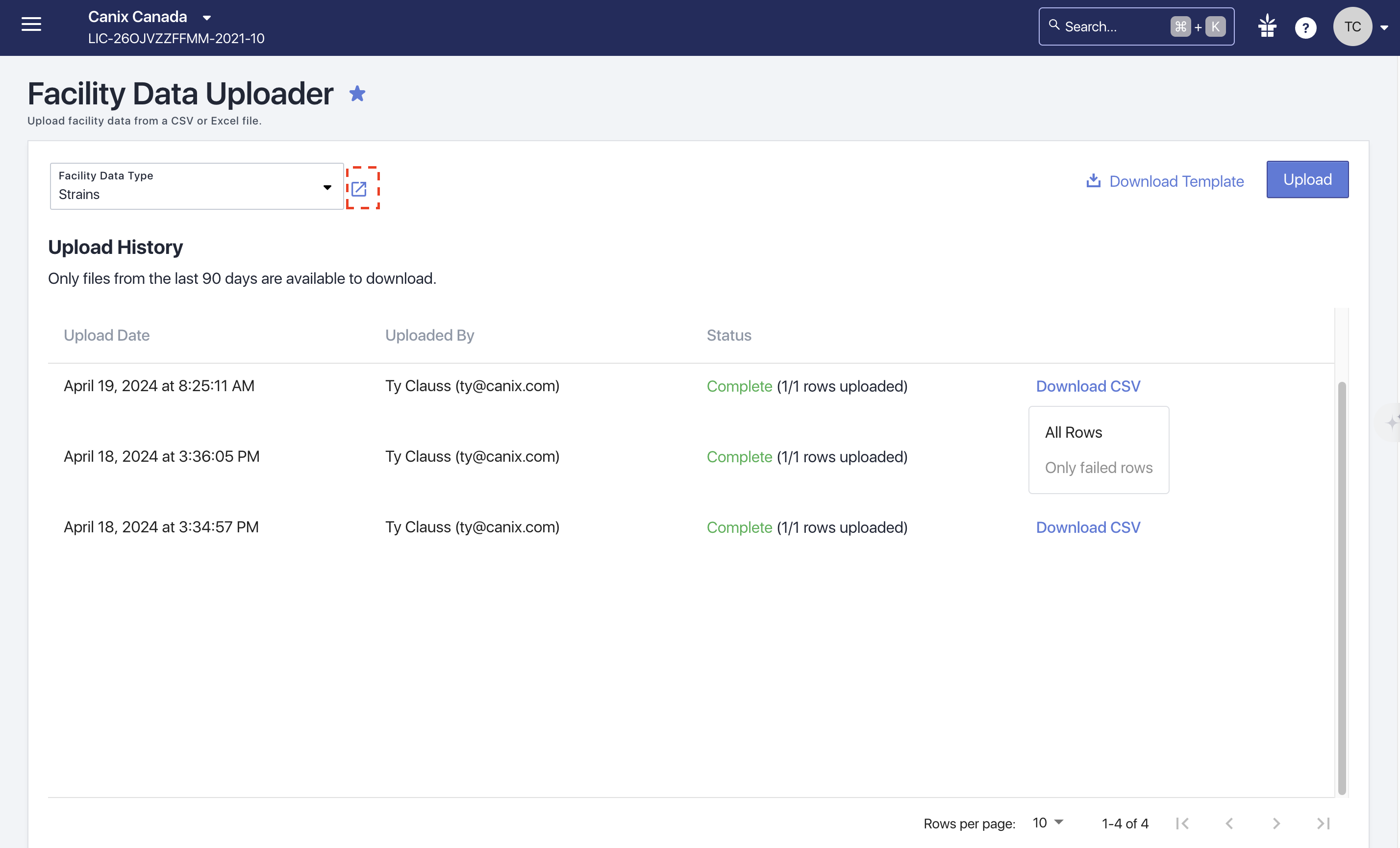The image size is (1400, 848).
Task: Click the blue Upload button
Action: click(1307, 179)
